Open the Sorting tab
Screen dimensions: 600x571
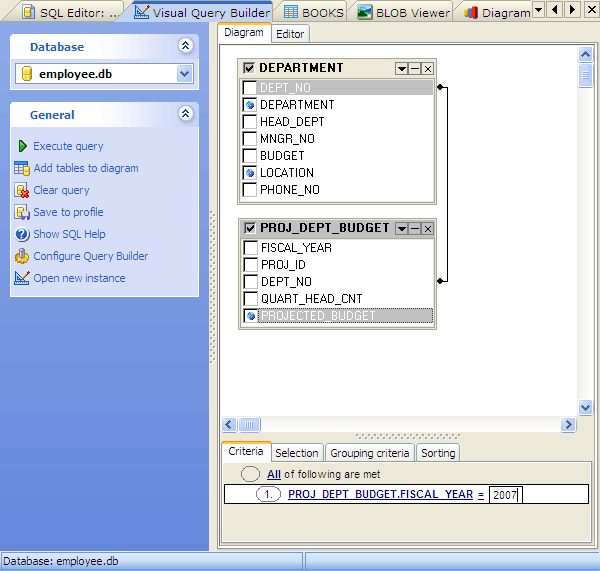click(438, 453)
